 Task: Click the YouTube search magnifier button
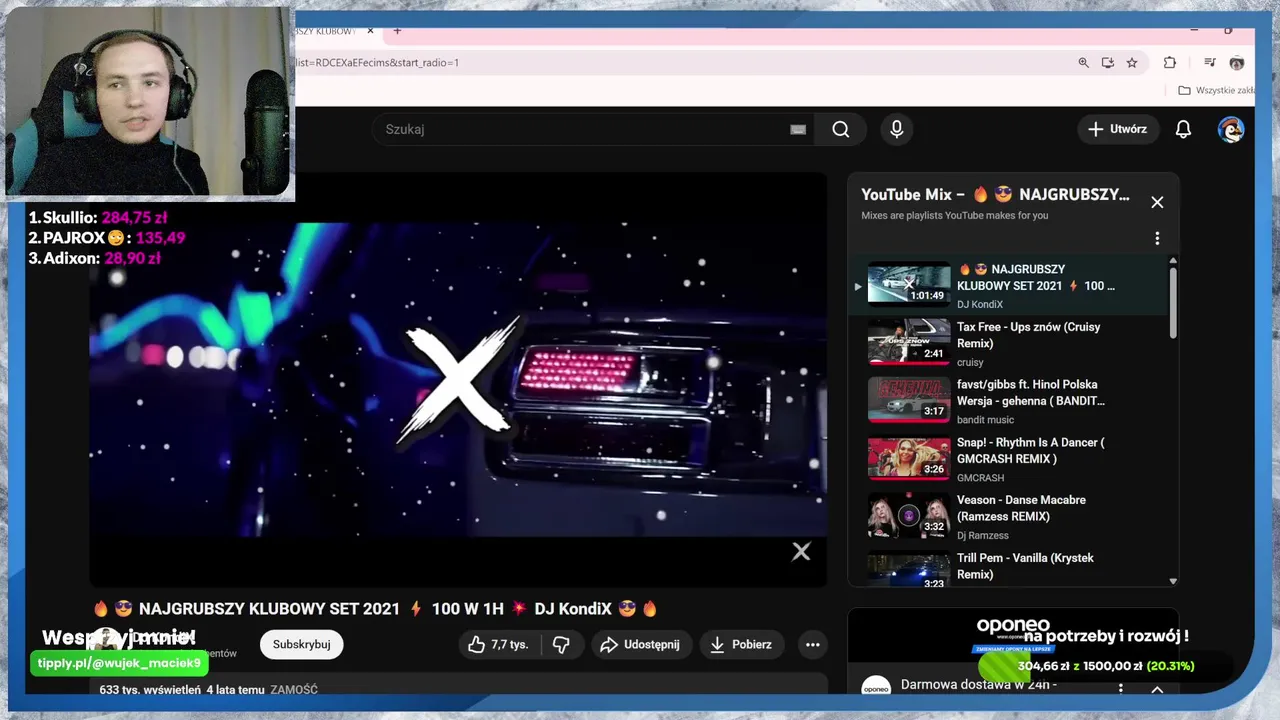click(x=841, y=129)
